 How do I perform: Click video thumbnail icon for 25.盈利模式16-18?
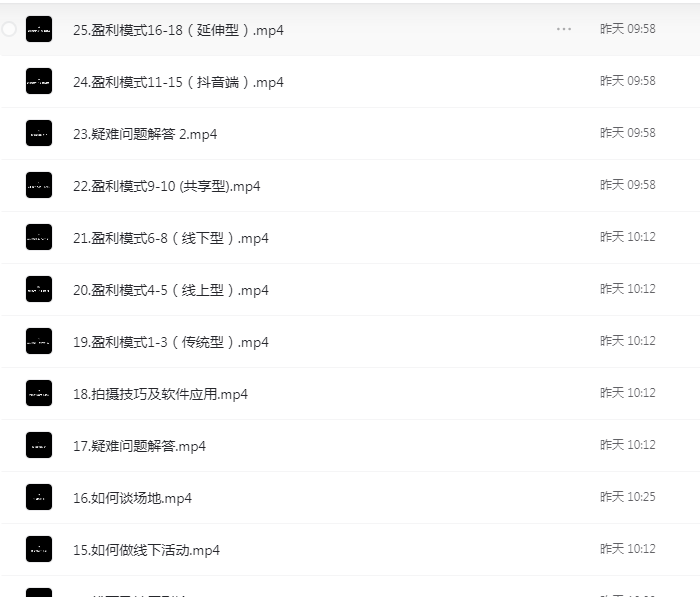pyautogui.click(x=39, y=30)
